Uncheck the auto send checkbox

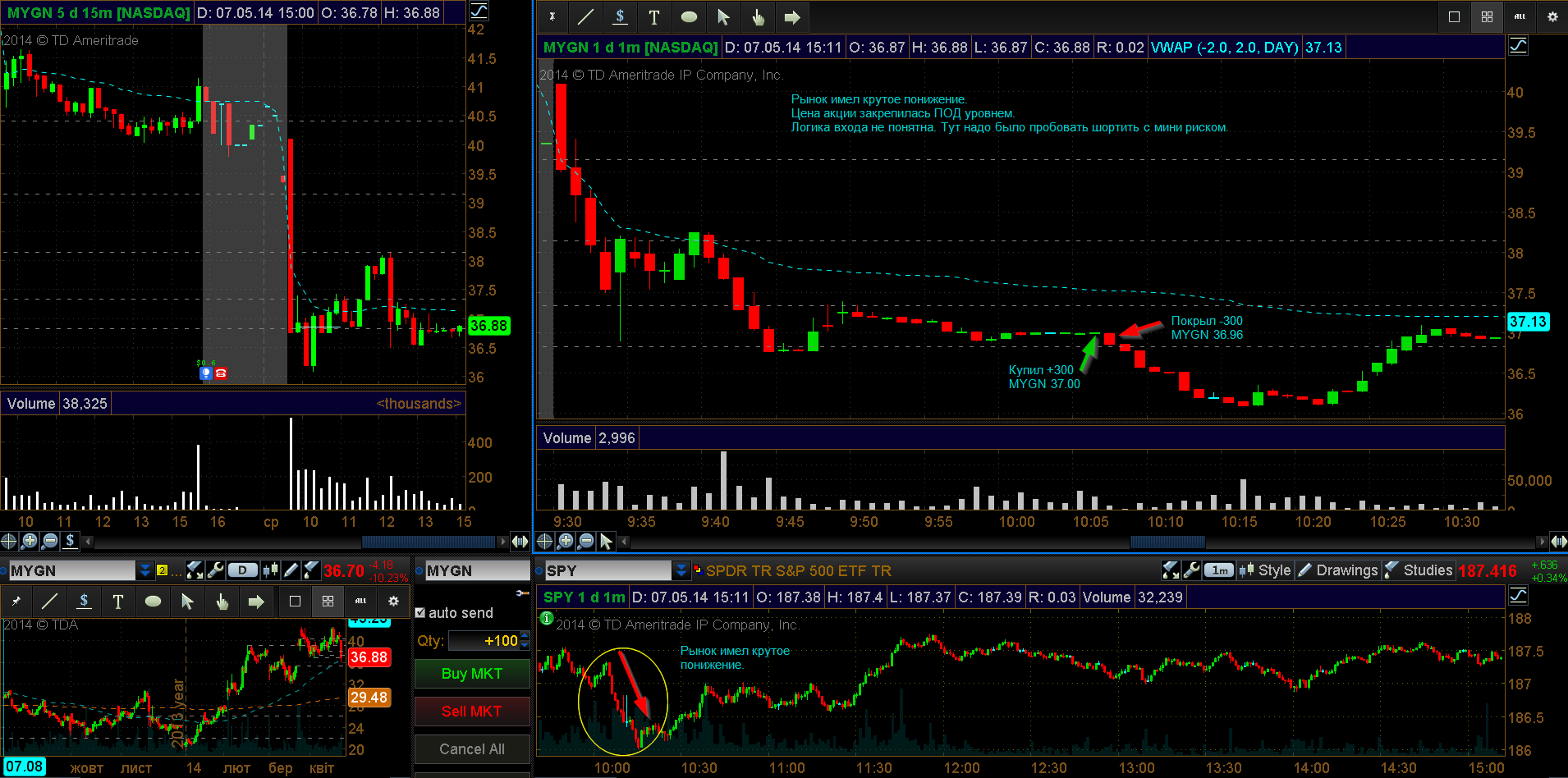click(420, 613)
